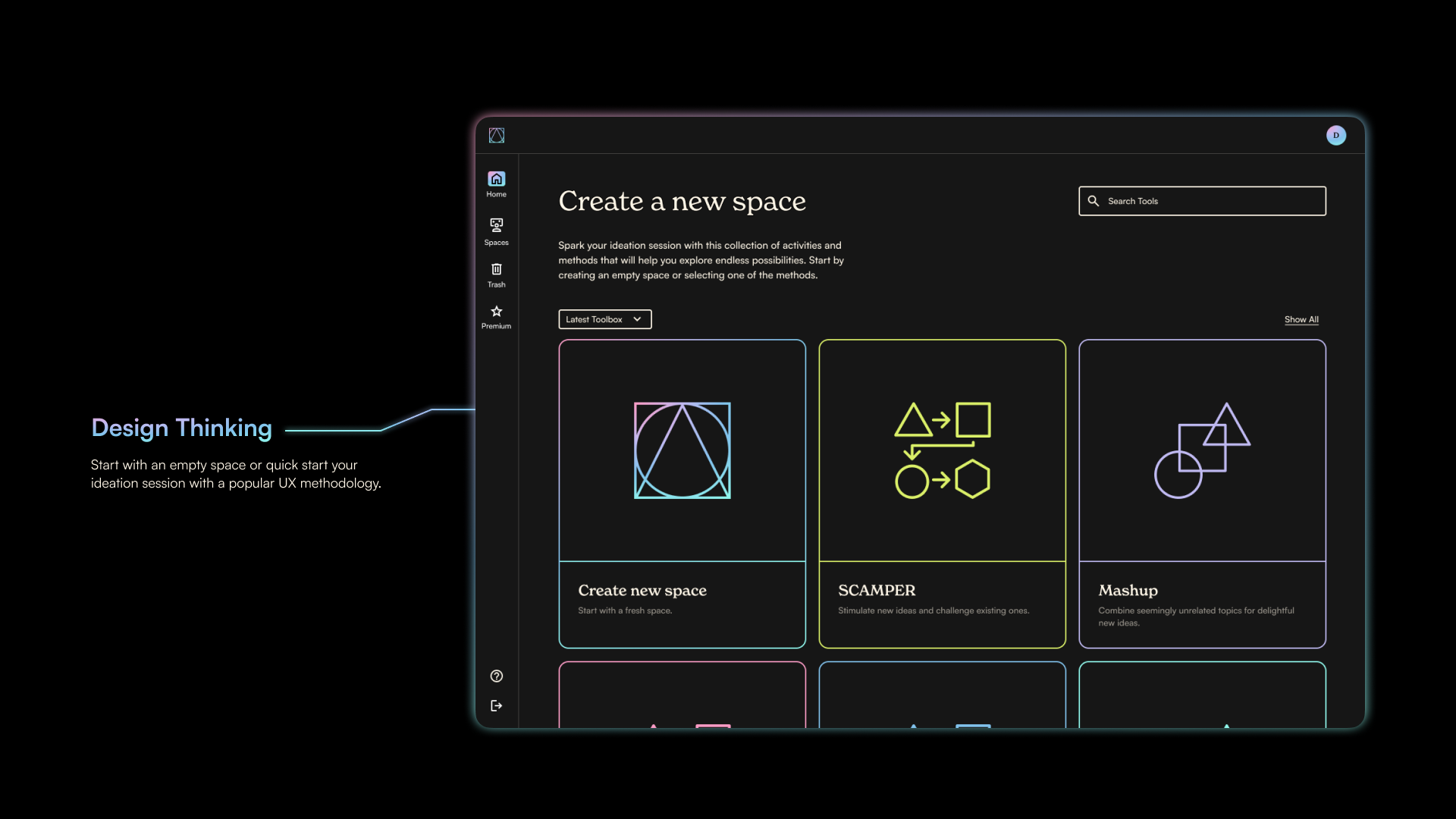Viewport: 1456px width, 819px height.
Task: Expand the Latest Toolbox dropdown
Action: pos(595,319)
